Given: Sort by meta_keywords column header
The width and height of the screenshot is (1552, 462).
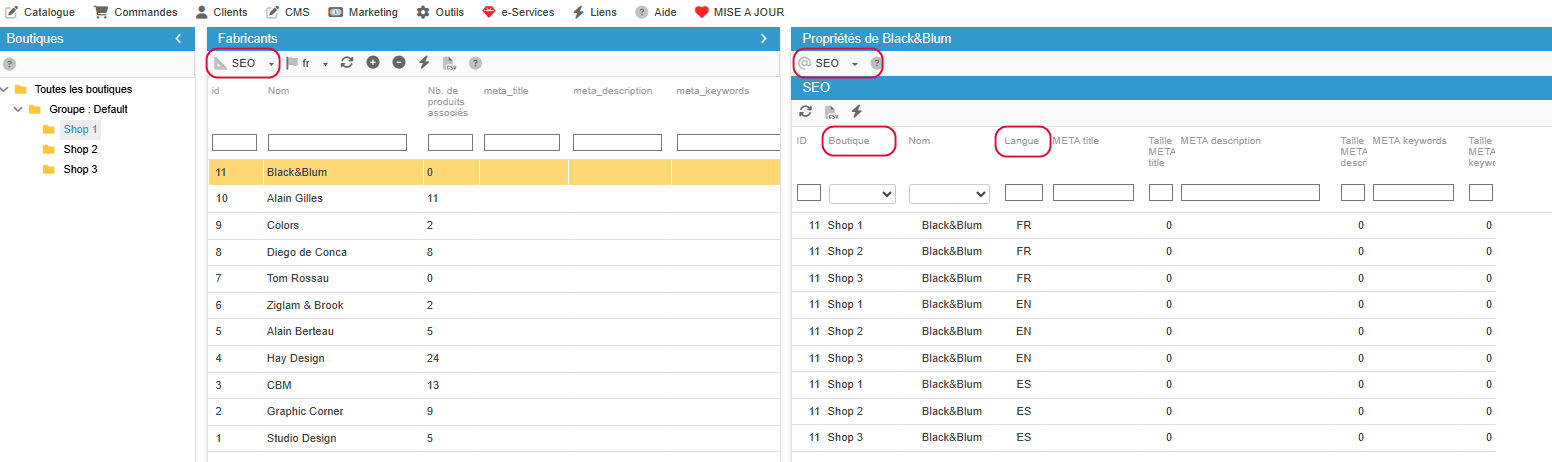Looking at the screenshot, I should (713, 91).
